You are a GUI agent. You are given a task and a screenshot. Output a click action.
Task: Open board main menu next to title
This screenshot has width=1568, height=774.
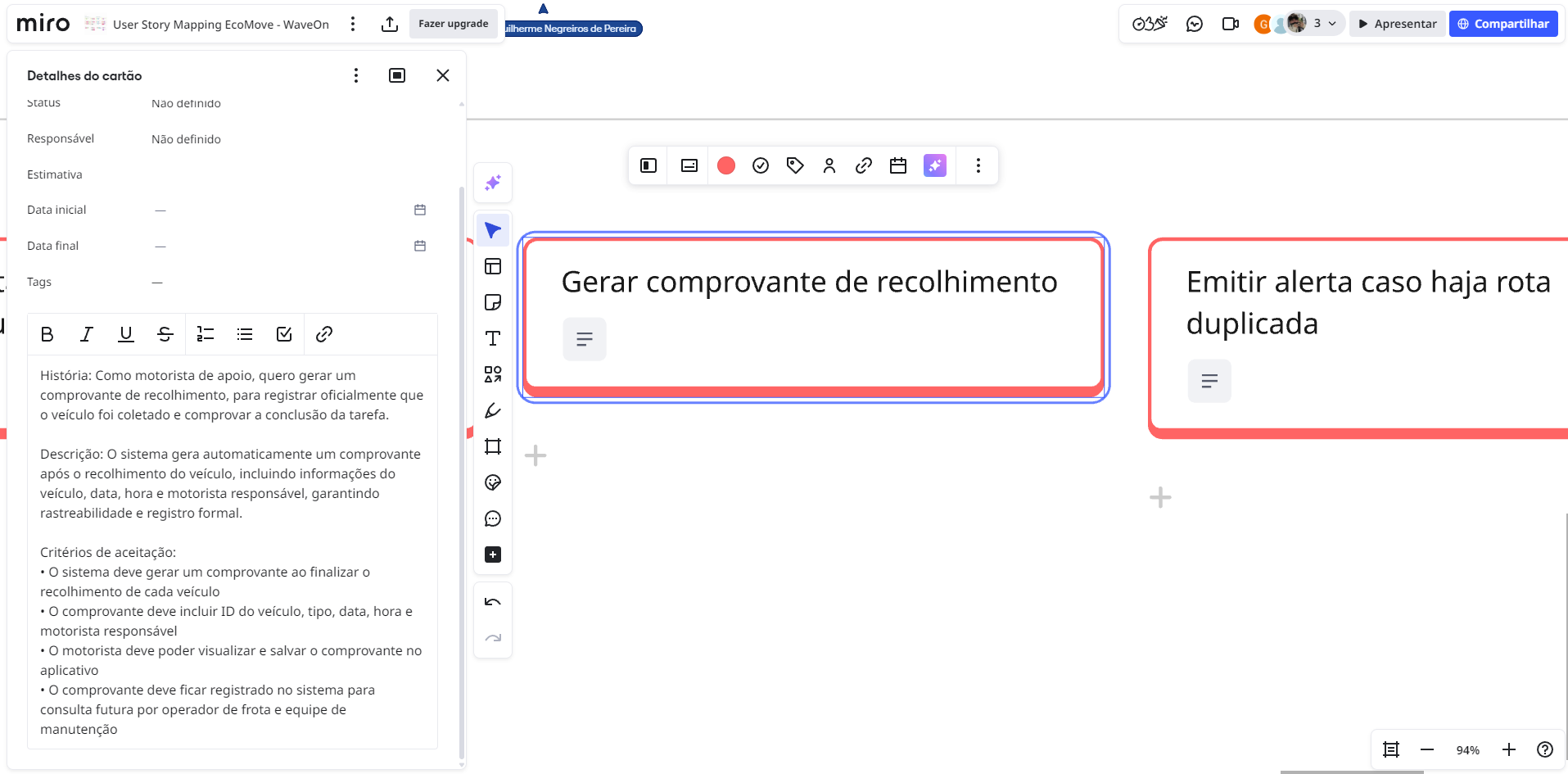[353, 24]
